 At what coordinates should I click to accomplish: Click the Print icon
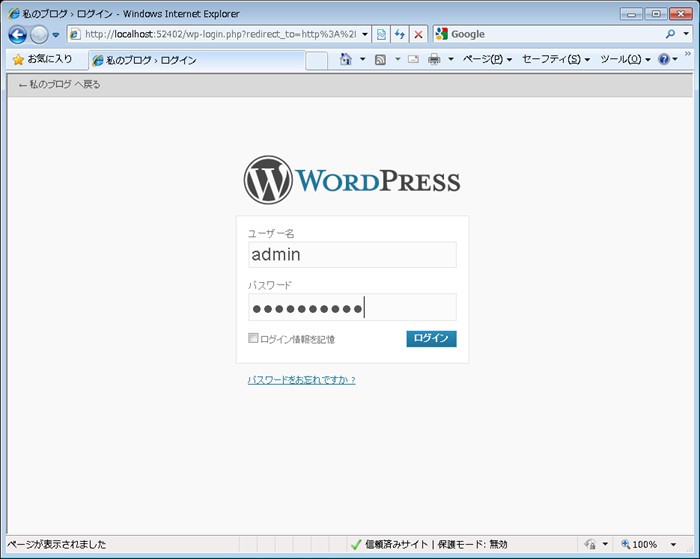pos(434,59)
